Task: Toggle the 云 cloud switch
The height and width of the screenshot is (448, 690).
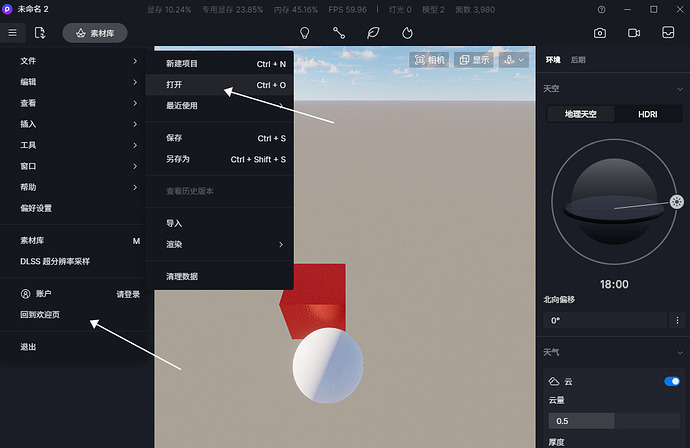Action: 672,381
